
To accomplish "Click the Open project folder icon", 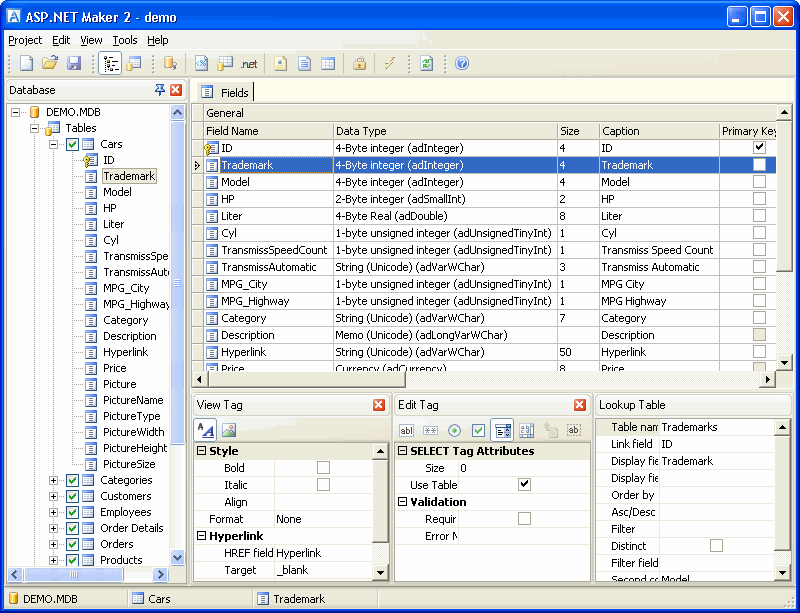I will coord(50,63).
